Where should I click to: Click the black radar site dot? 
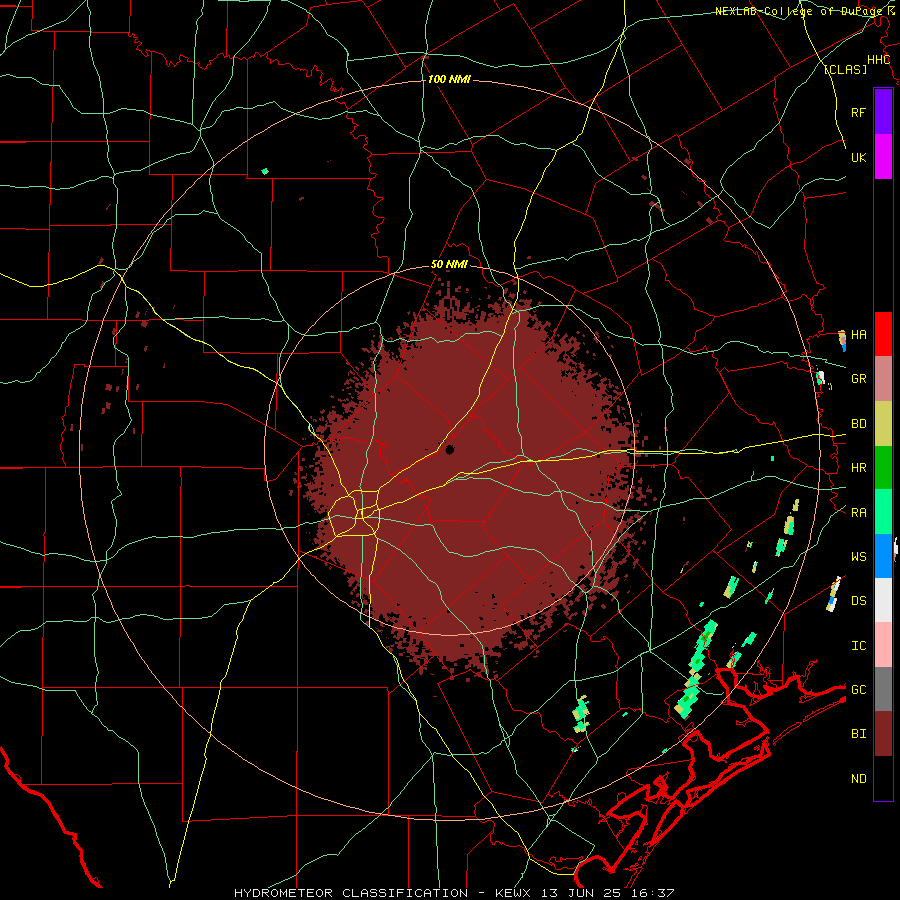tap(449, 449)
